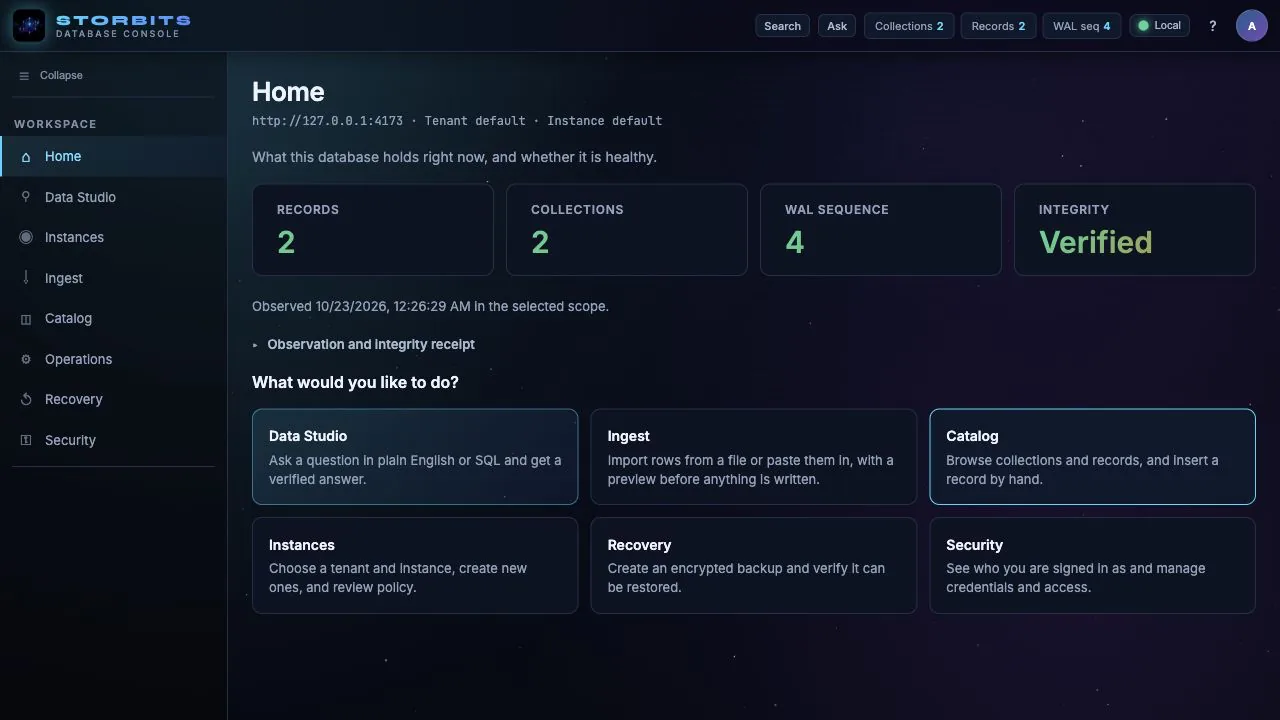Click the WAL seq 4 chip
Viewport: 1280px width, 720px height.
click(1081, 26)
